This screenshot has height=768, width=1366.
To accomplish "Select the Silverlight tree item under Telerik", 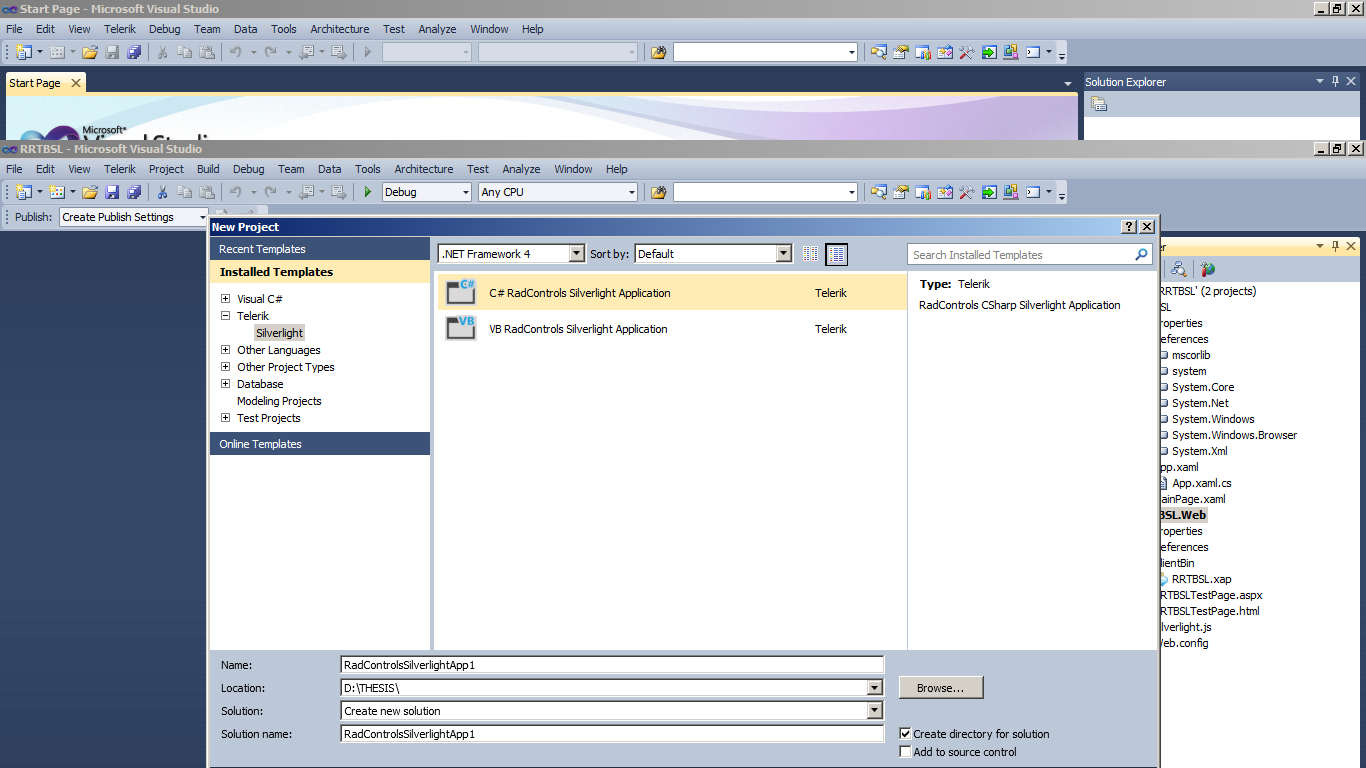I will pyautogui.click(x=279, y=333).
